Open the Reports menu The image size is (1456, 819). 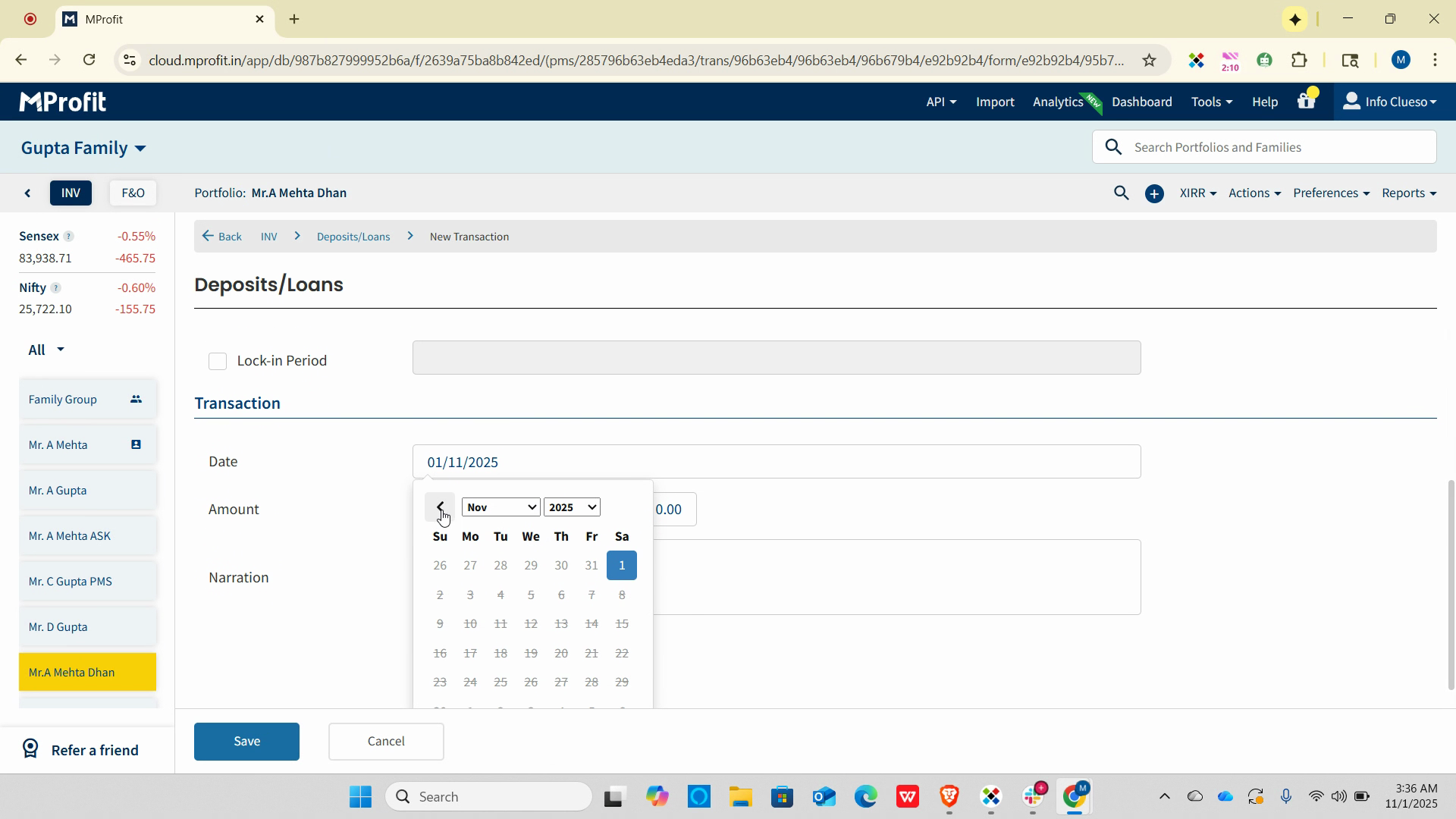coord(1408,193)
